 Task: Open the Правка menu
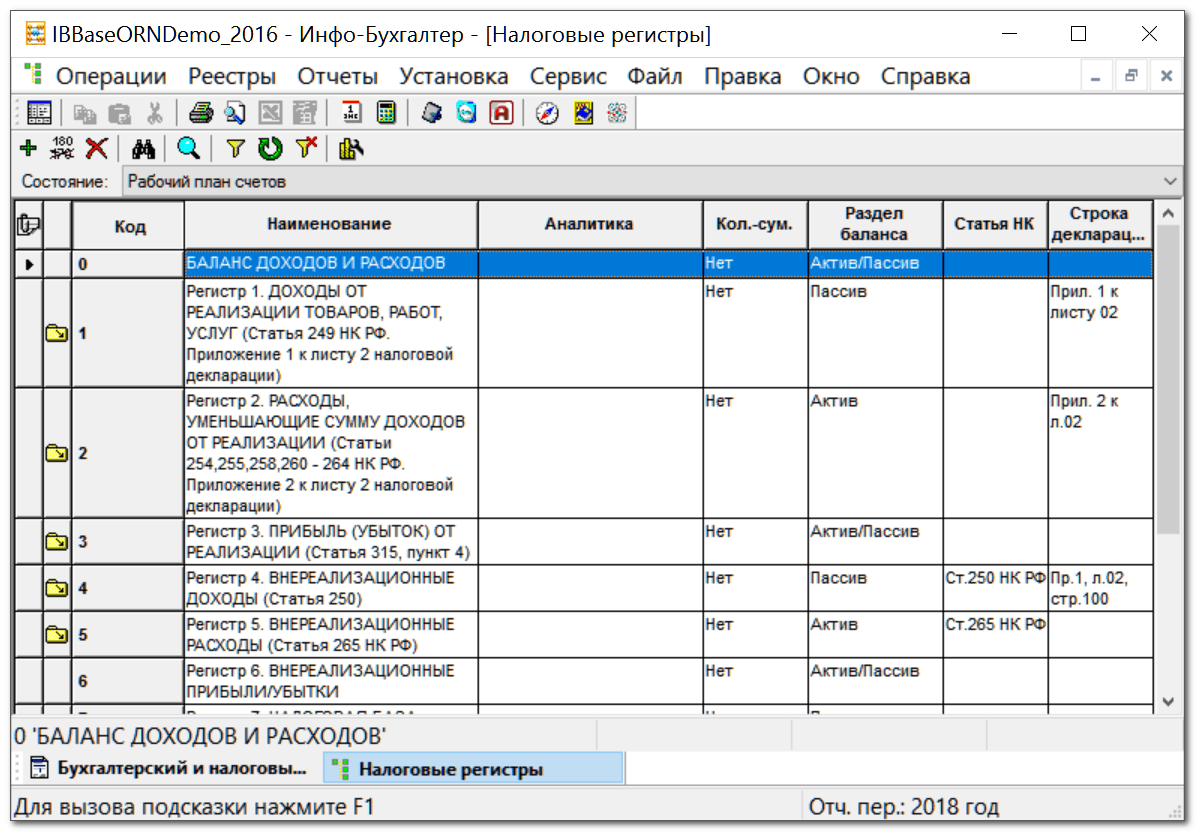pyautogui.click(x=743, y=76)
